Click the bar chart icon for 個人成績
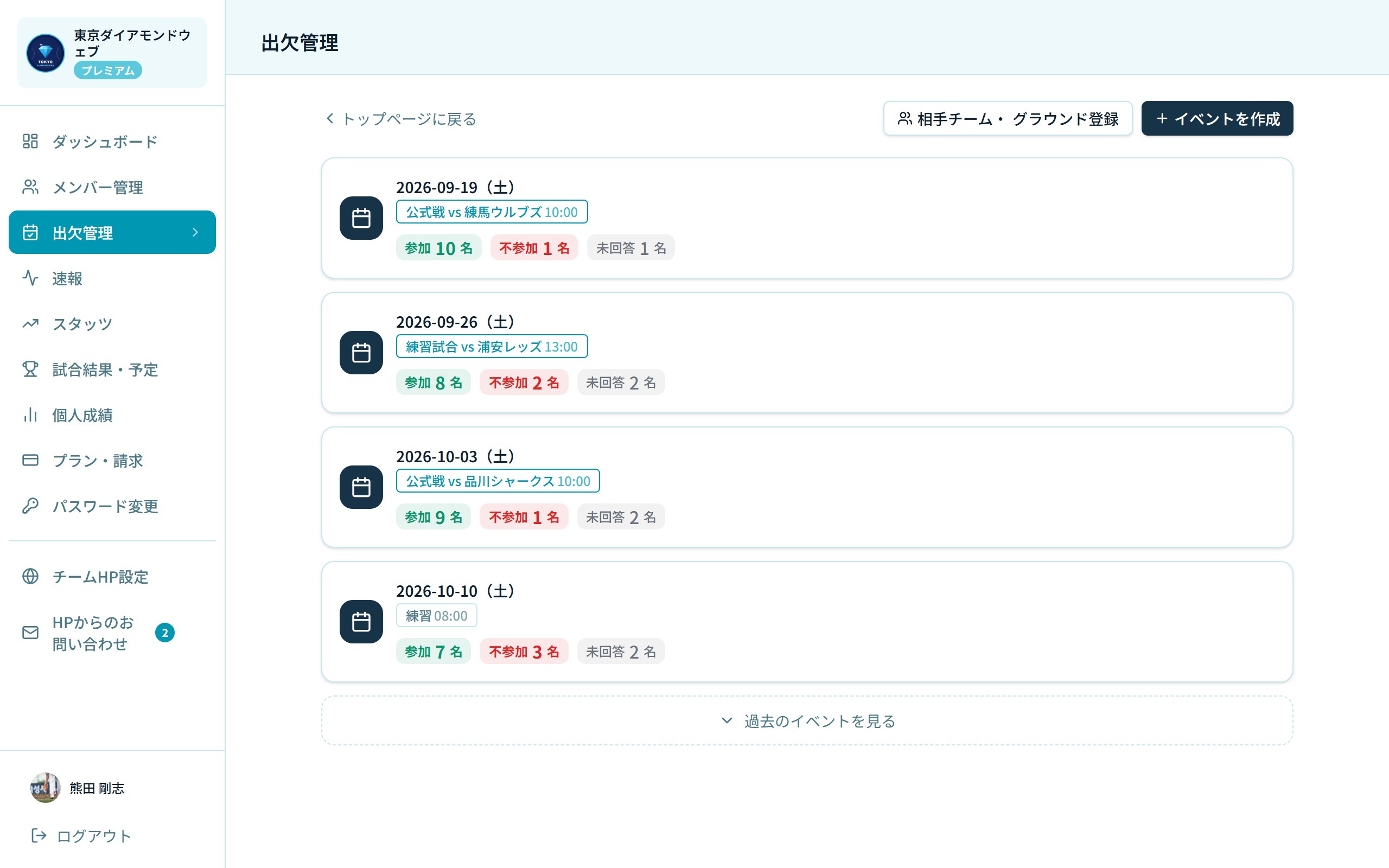 (30, 414)
